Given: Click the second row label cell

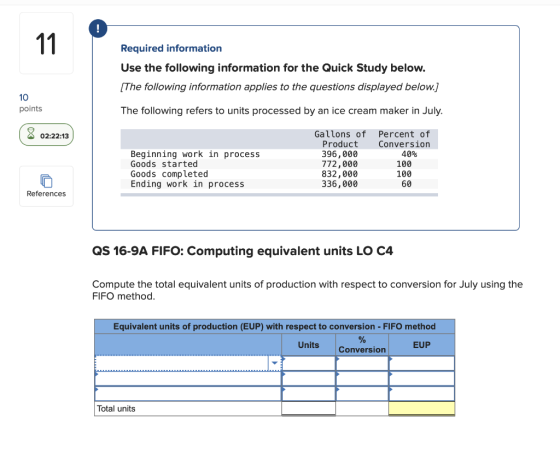Looking at the screenshot, I should coord(188,378).
